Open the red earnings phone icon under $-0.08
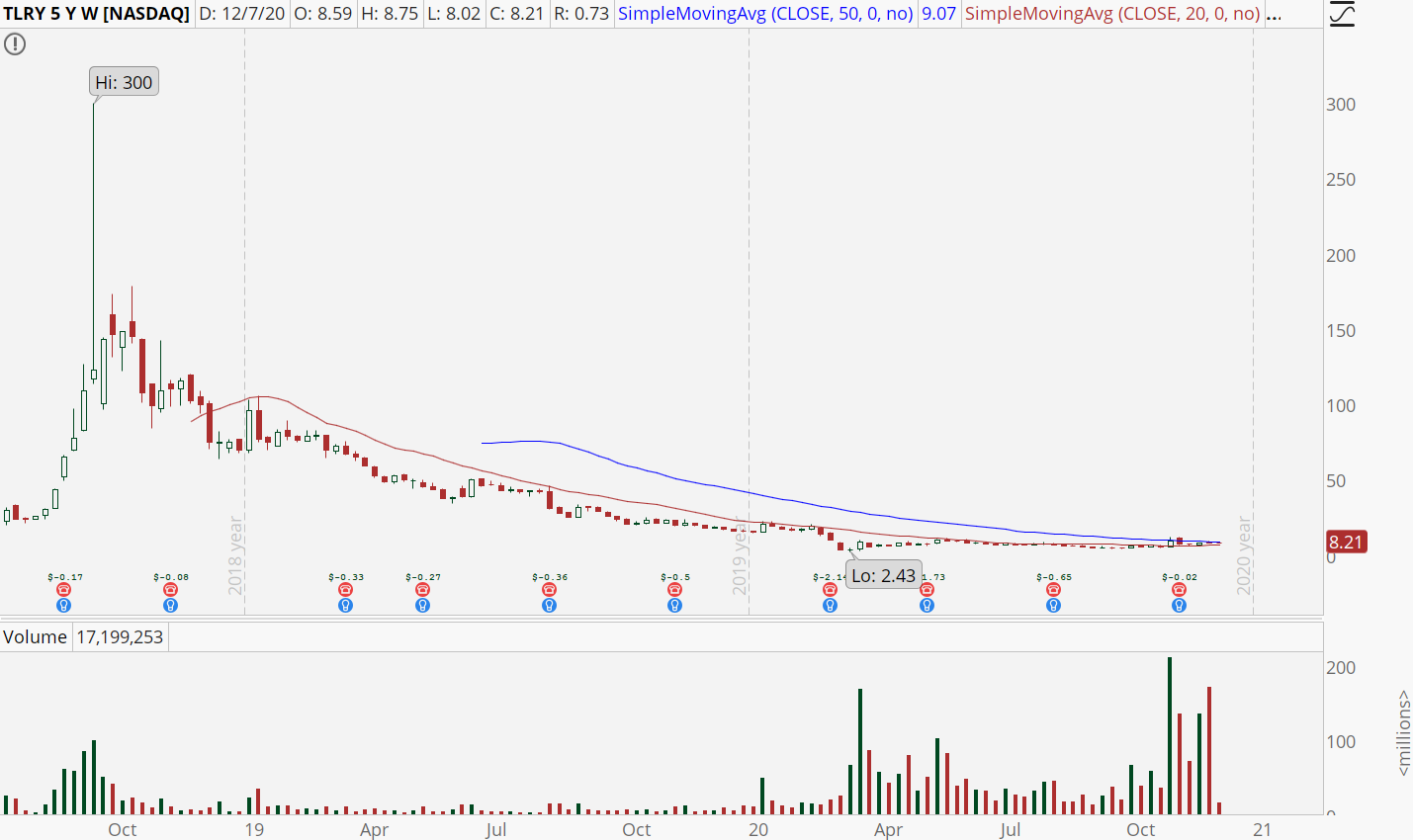The width and height of the screenshot is (1413, 840). click(170, 590)
